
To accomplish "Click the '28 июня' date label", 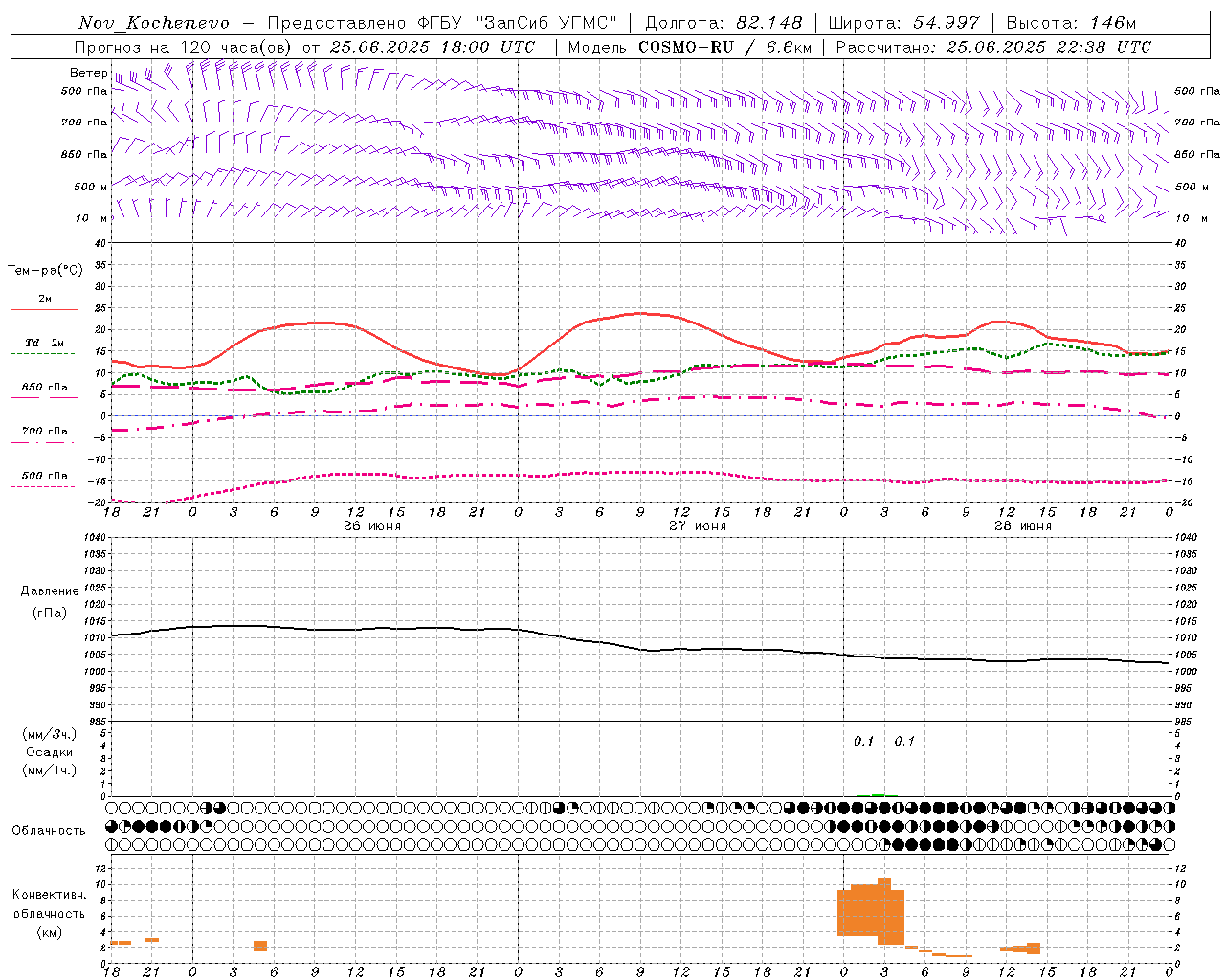I will (1023, 526).
